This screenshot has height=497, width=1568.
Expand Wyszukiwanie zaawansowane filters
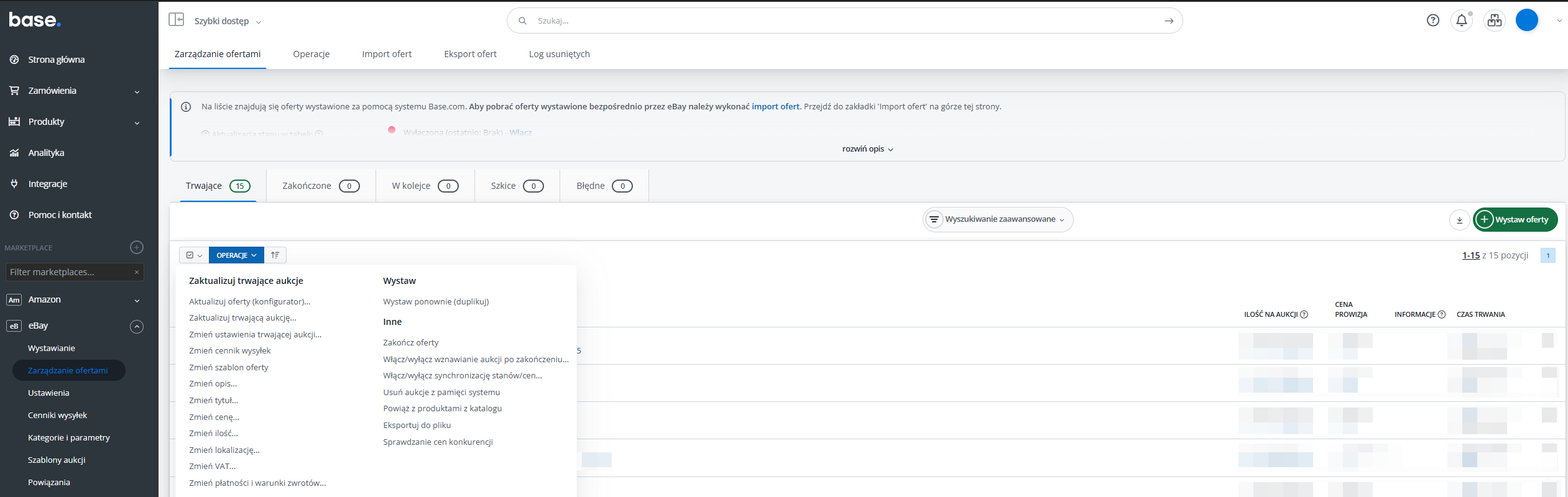coord(998,219)
